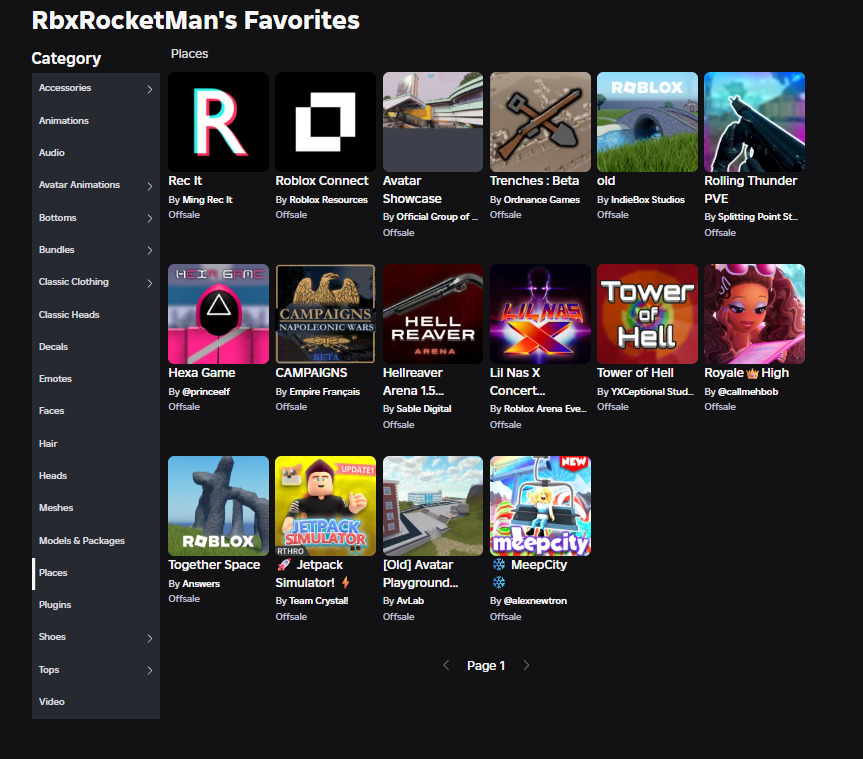Image resolution: width=863 pixels, height=759 pixels.
Task: Open the Tower of Hell title link
Action: pyautogui.click(x=635, y=373)
